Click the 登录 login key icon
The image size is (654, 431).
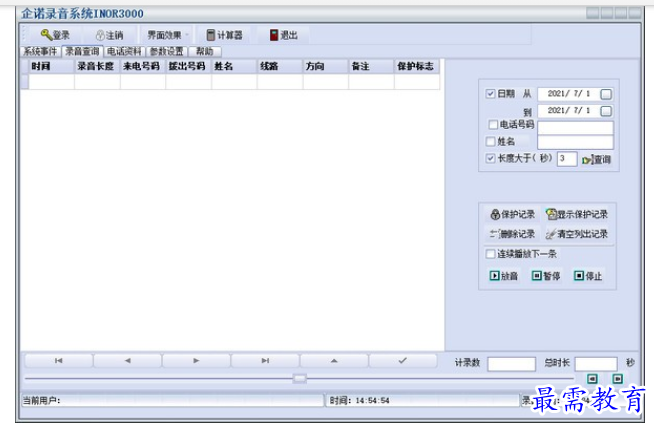46,35
